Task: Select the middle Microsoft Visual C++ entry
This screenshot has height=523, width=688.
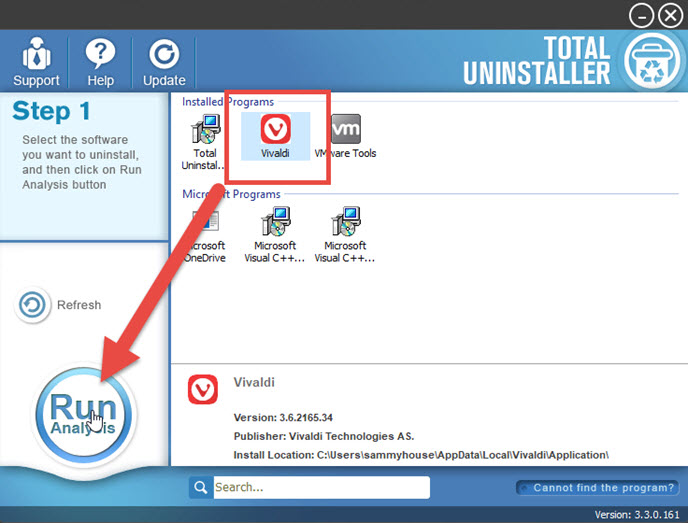Action: 275,236
